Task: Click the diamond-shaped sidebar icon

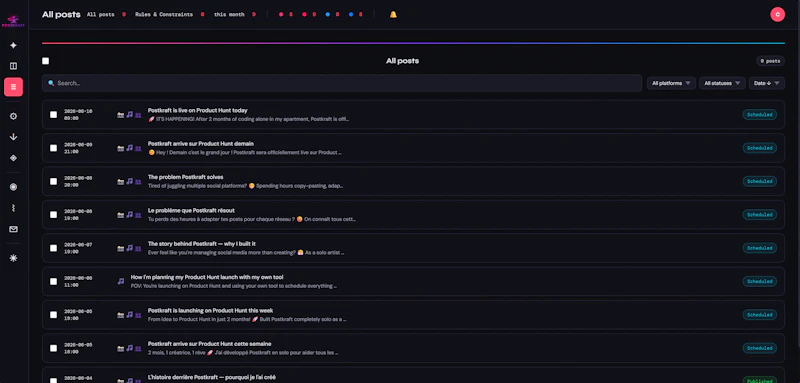Action: (x=13, y=158)
